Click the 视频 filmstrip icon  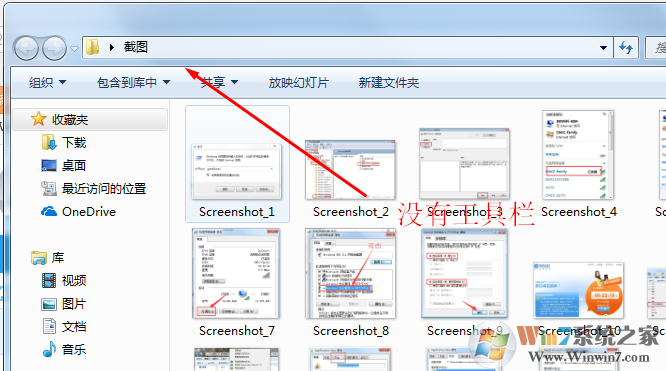coord(49,280)
